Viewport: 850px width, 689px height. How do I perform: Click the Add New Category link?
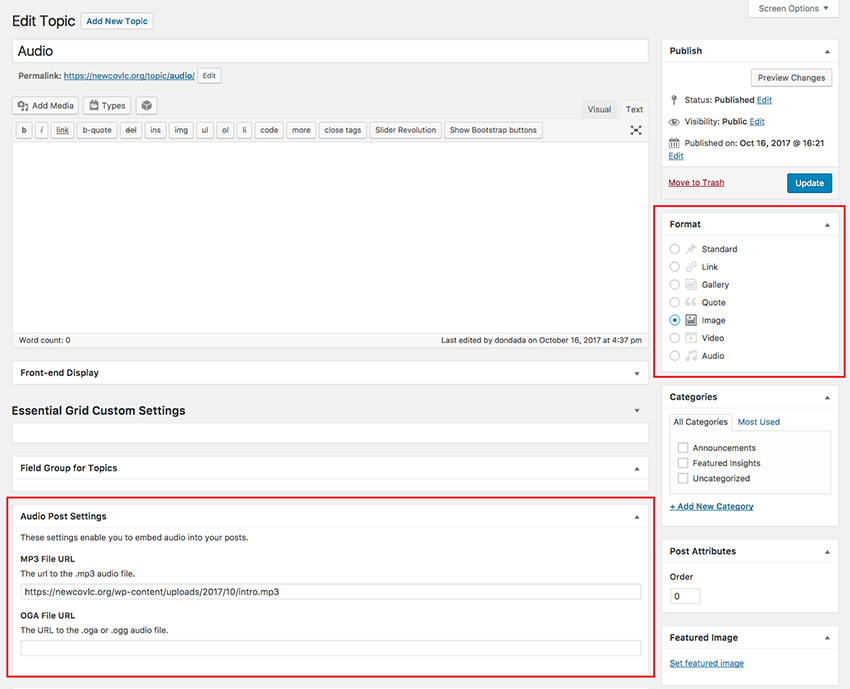pyautogui.click(x=711, y=506)
